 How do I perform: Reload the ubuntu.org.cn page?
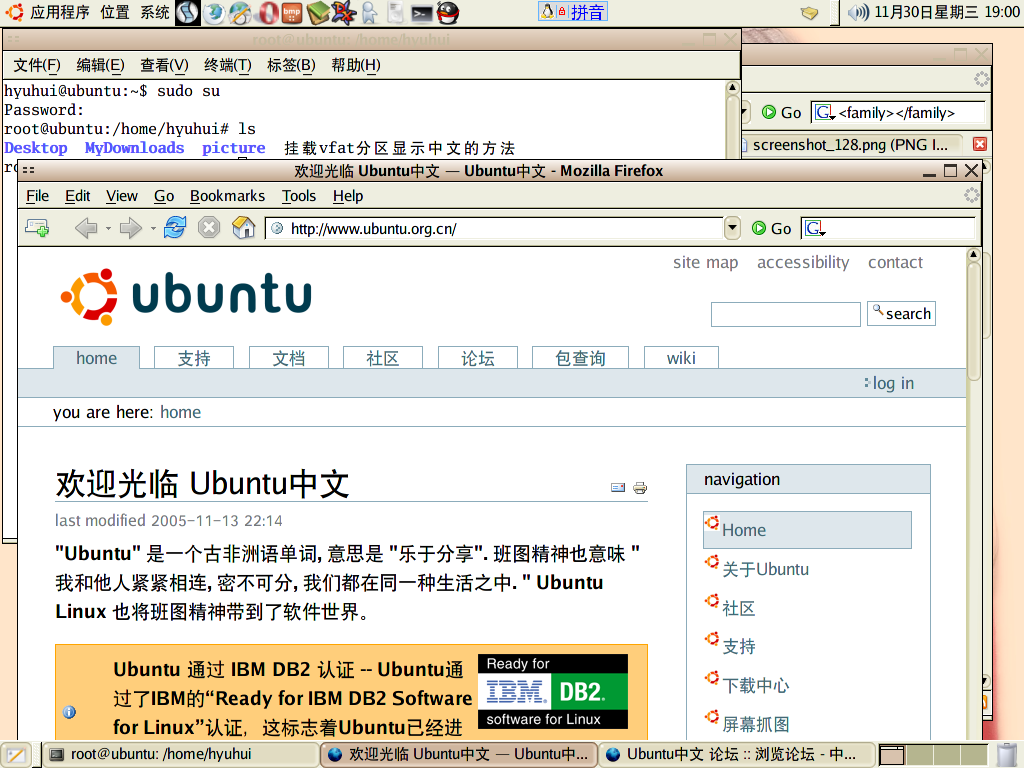[x=175, y=227]
